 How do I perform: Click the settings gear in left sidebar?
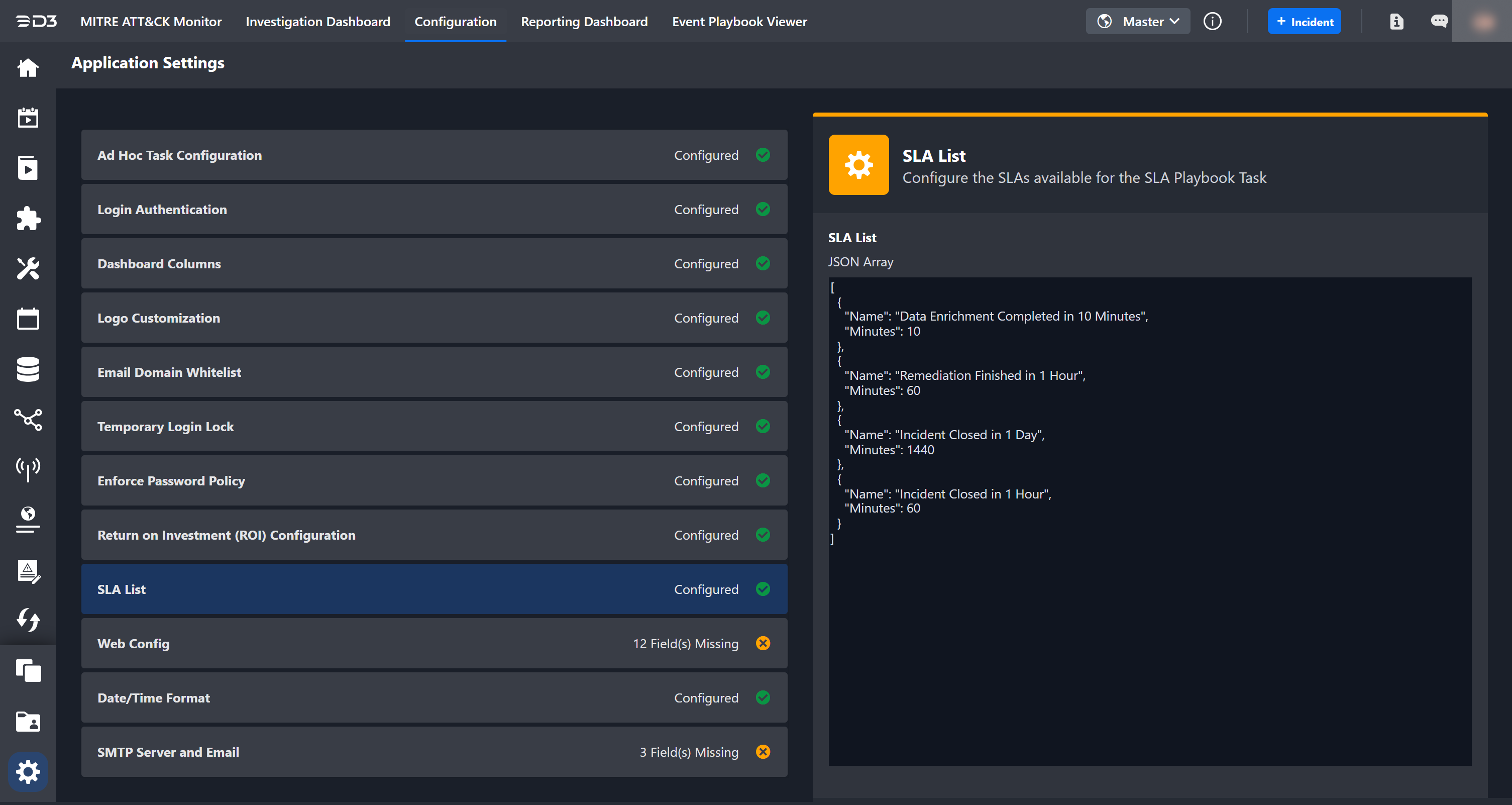[x=28, y=771]
